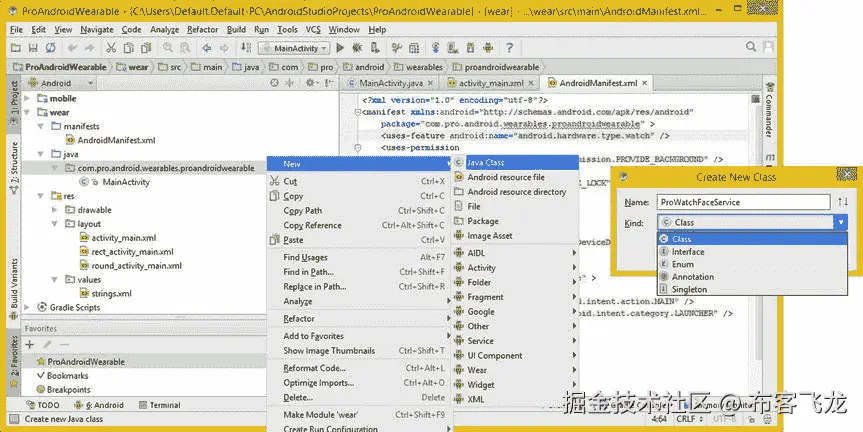
Task: Select strings.xml in the project tree
Action: (111, 293)
